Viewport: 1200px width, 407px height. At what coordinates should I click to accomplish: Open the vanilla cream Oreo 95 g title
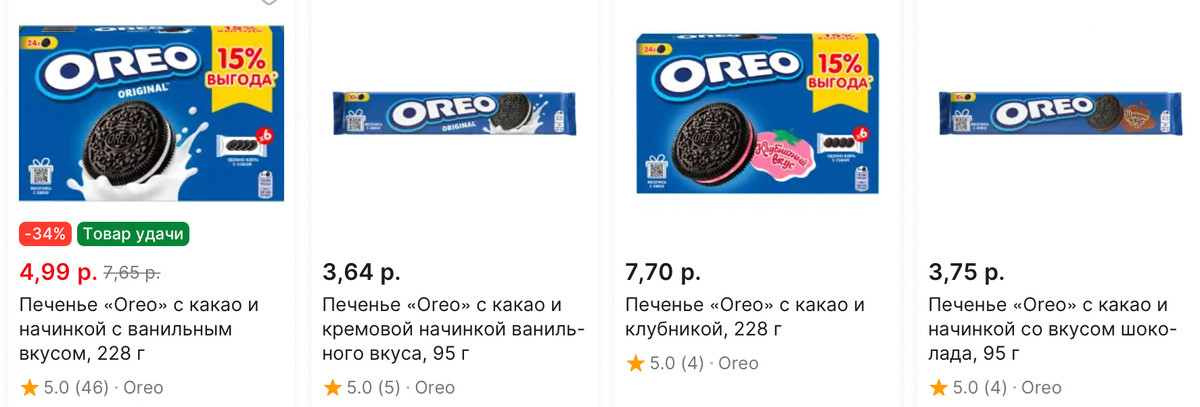(x=453, y=329)
